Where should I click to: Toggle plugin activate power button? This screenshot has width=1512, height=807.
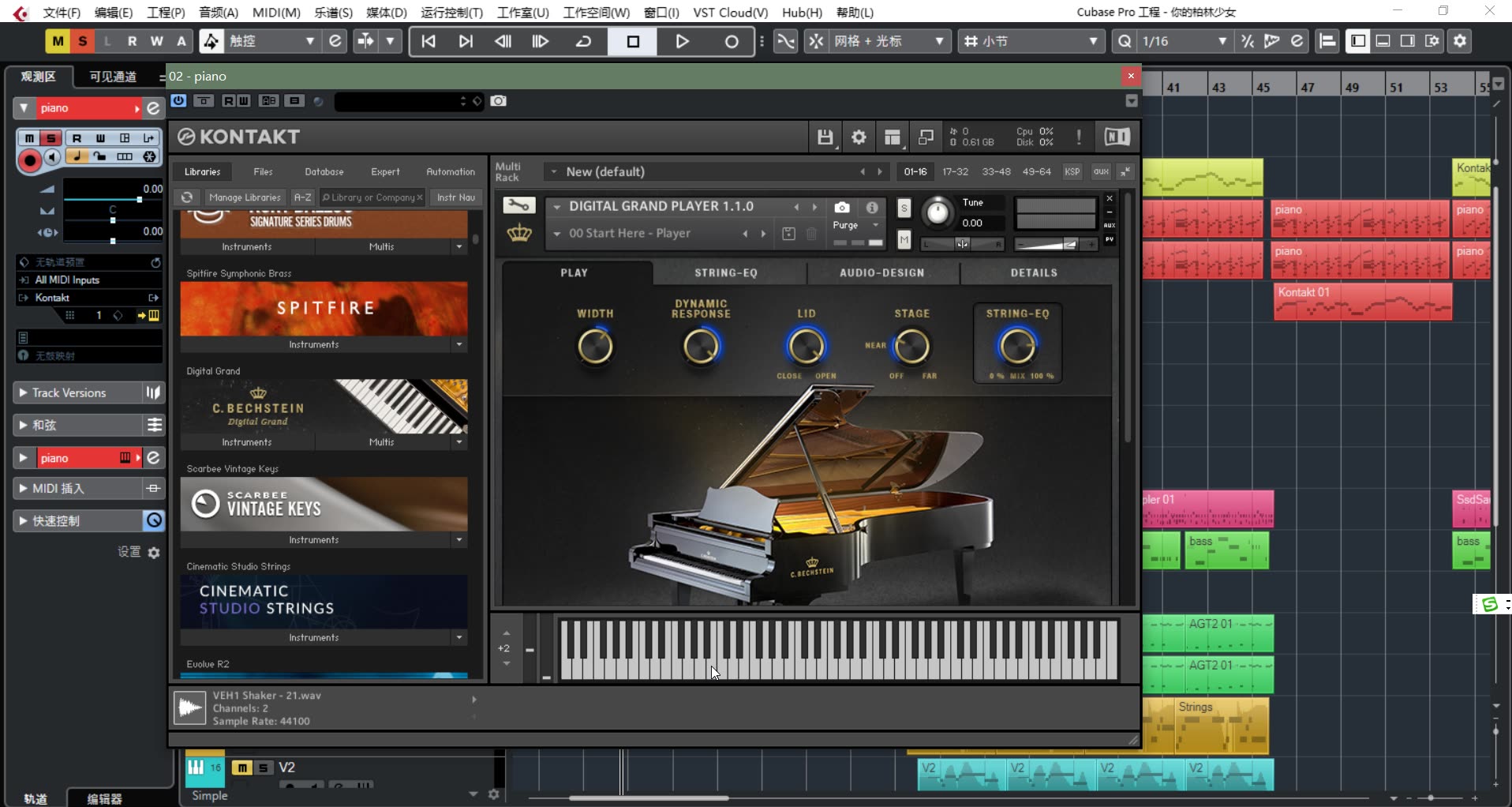(178, 100)
